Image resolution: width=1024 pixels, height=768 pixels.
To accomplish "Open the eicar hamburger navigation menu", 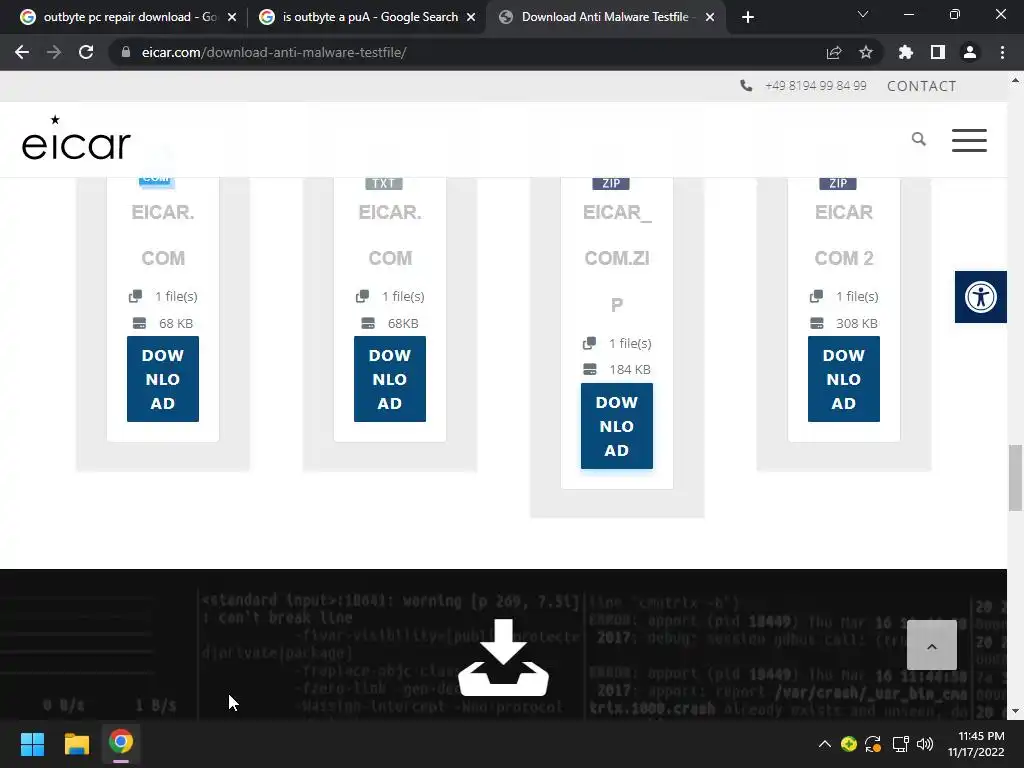I will (x=969, y=140).
